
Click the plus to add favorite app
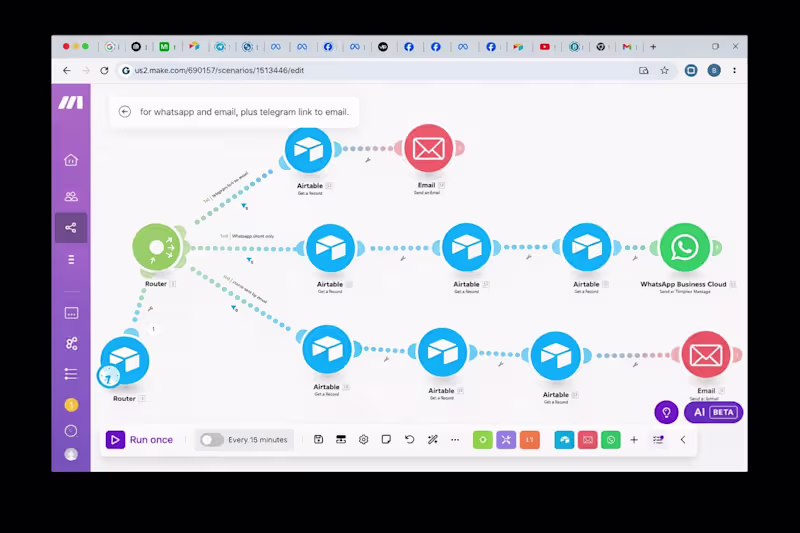click(x=634, y=440)
